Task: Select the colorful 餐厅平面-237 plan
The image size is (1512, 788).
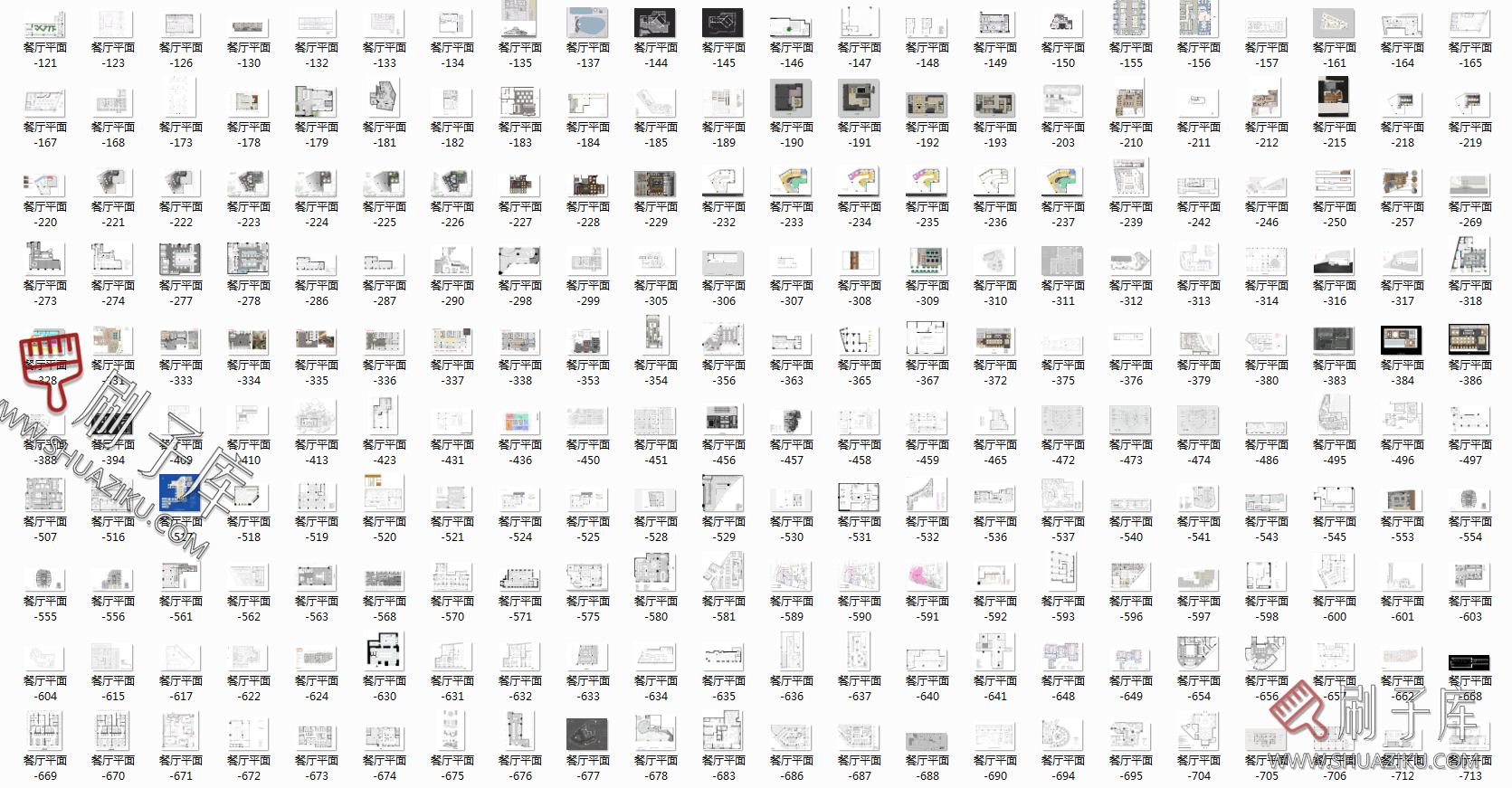Action: coord(1063,182)
